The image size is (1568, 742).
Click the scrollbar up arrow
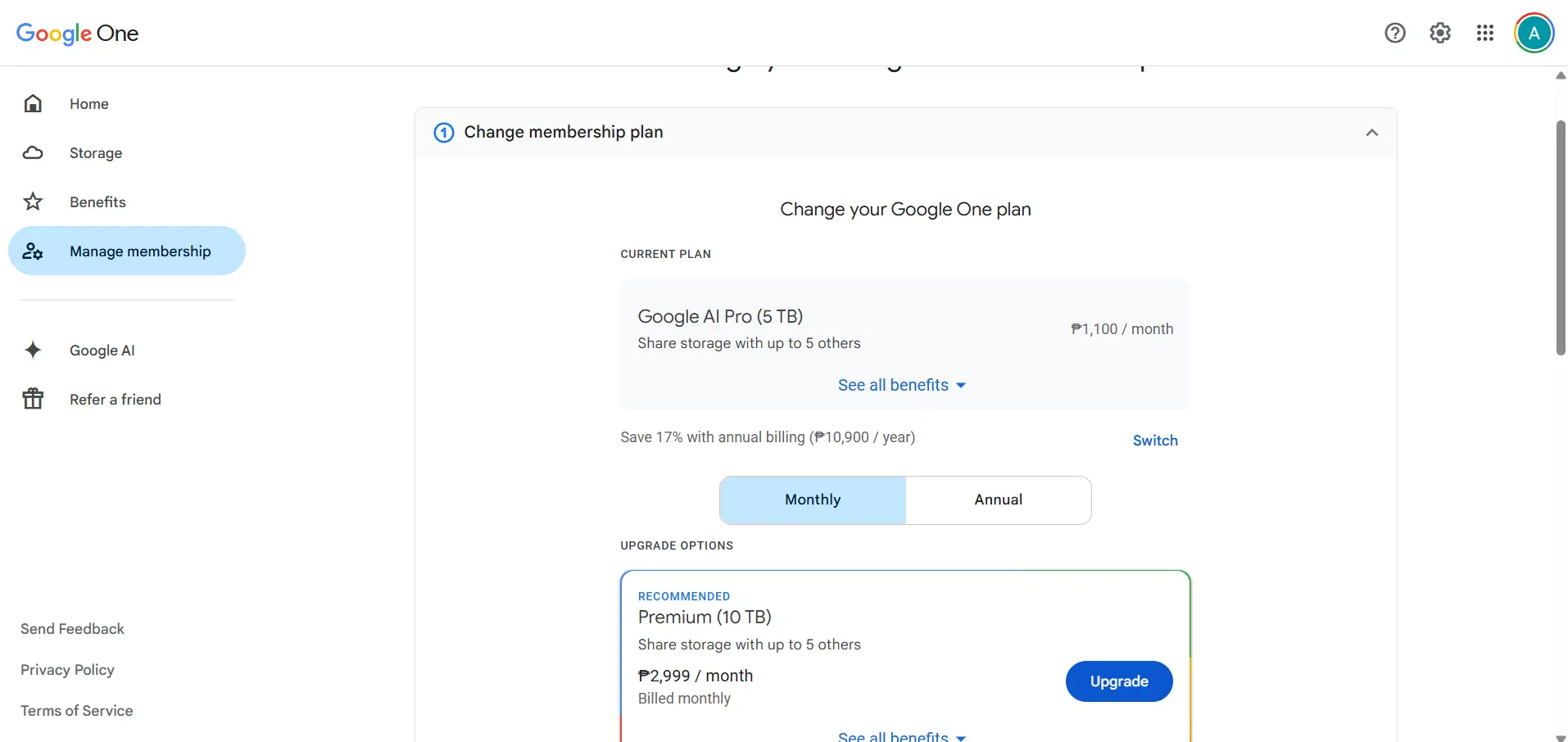point(1561,75)
